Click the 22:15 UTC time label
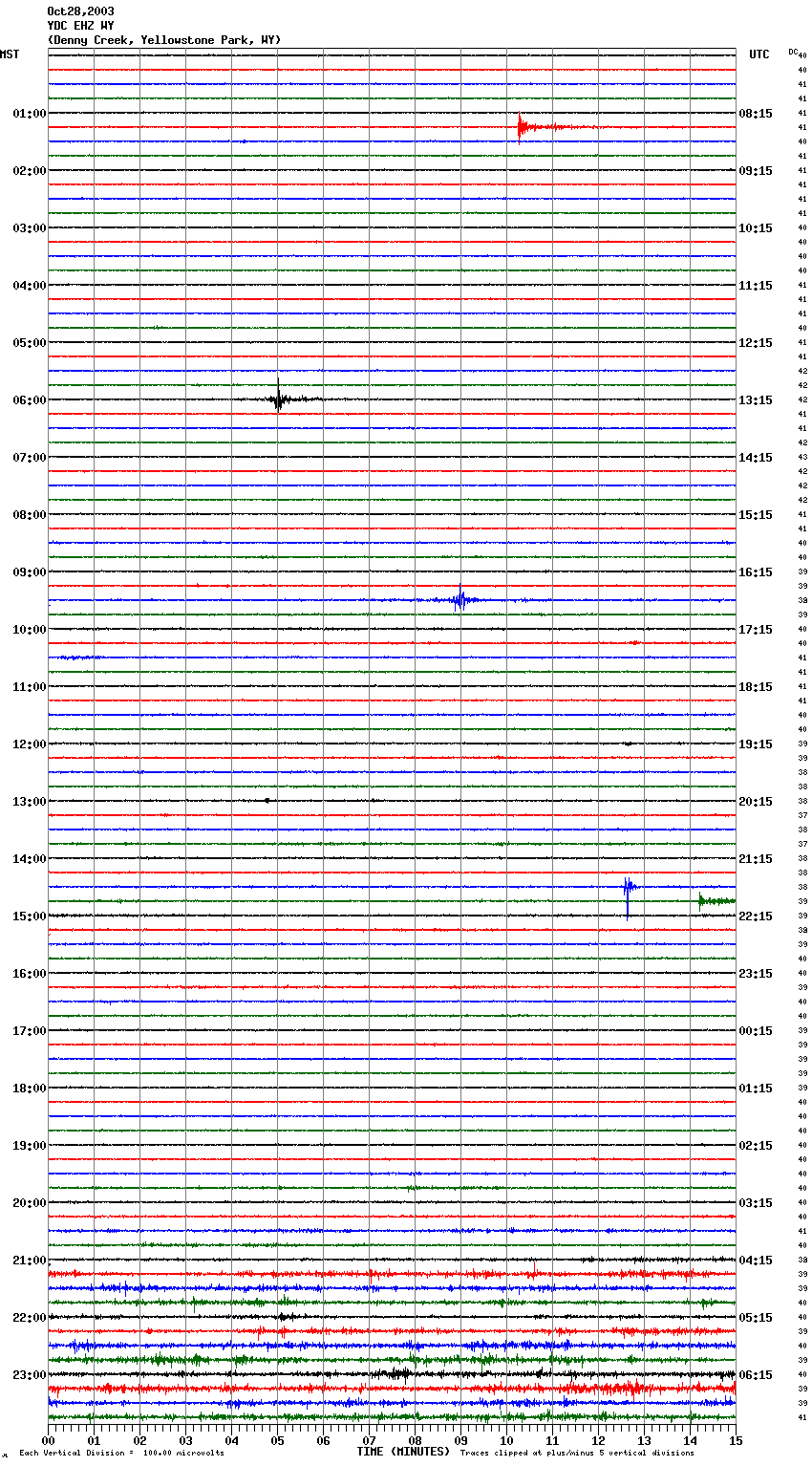This screenshot has height=1466, width=812. tap(756, 916)
